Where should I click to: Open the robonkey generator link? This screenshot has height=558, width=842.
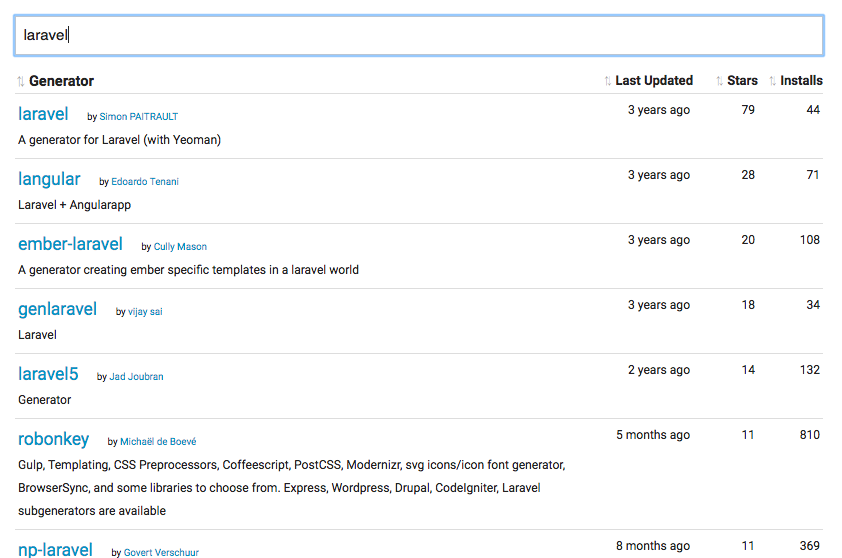click(x=53, y=439)
